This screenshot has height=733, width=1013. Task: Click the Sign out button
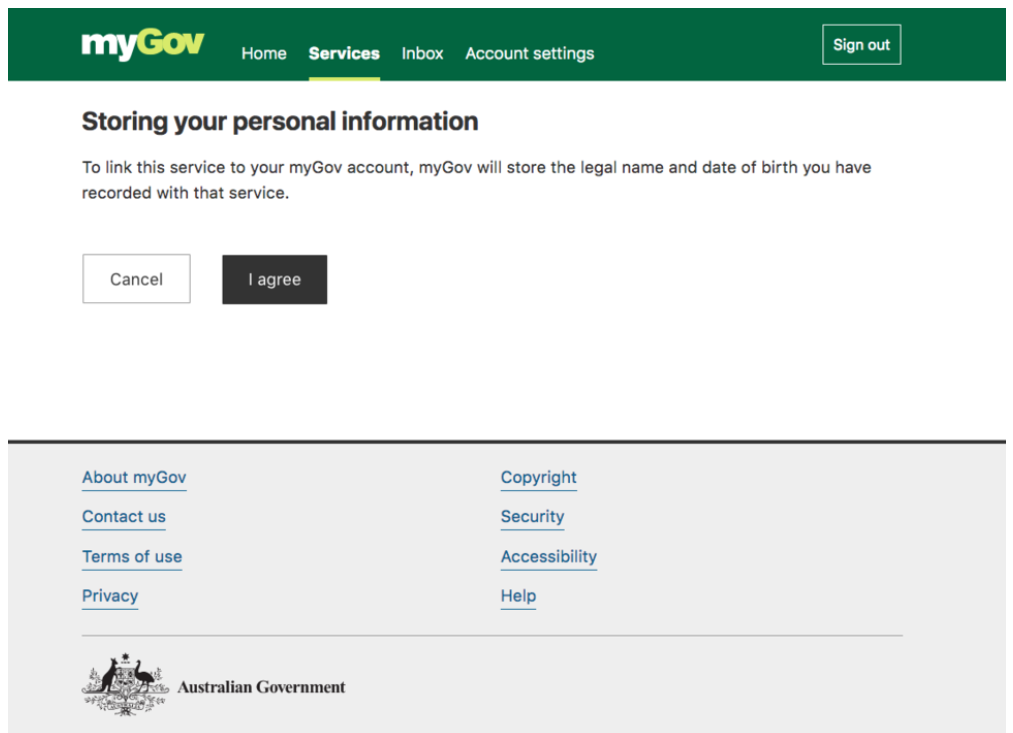(861, 45)
